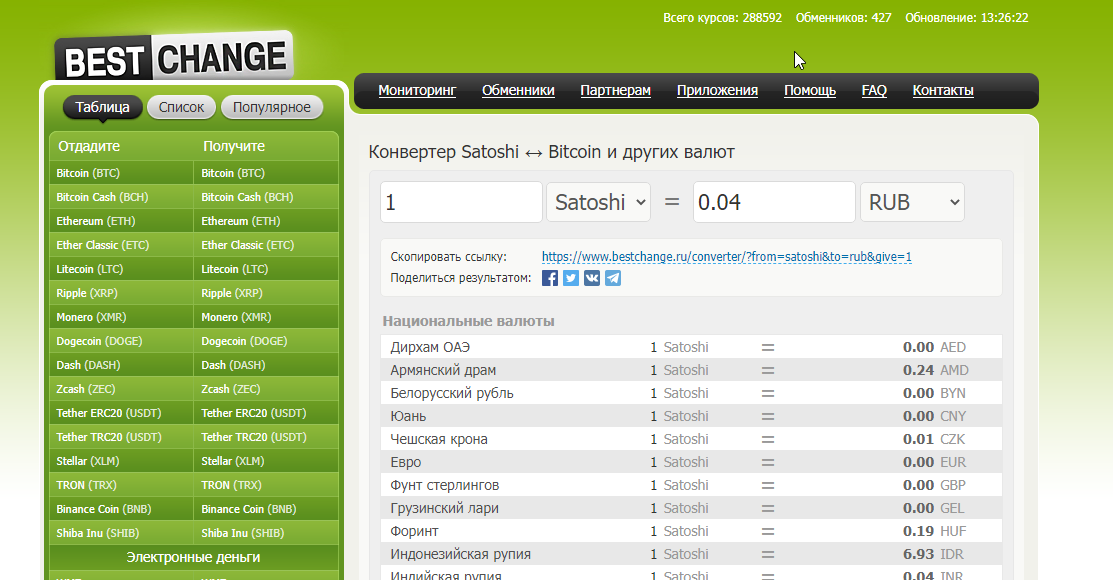The width and height of the screenshot is (1113, 580).
Task: Select Monero (XMR) in Отдадите column
Action: 121,317
